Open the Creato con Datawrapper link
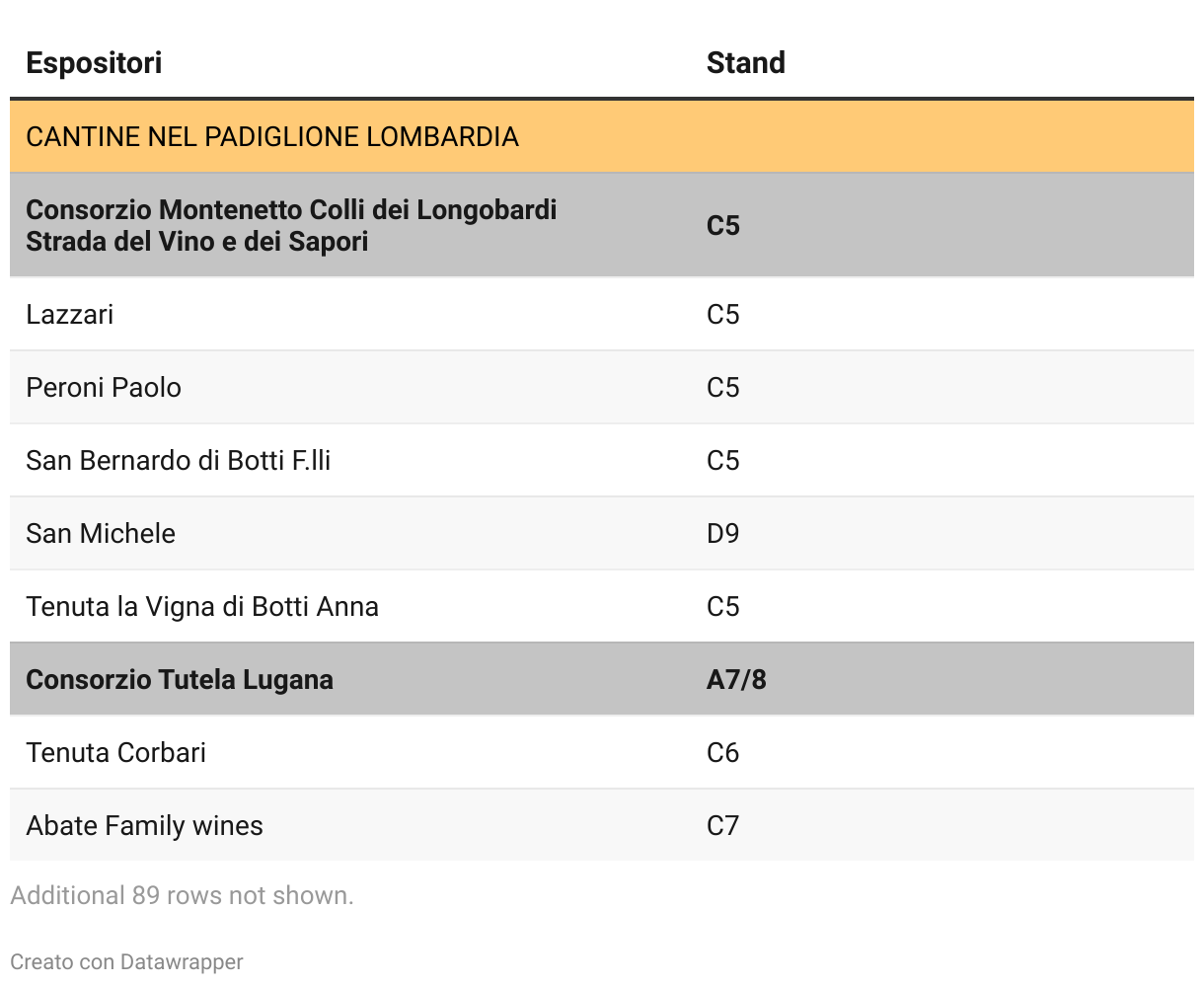The width and height of the screenshot is (1204, 985). pos(126,962)
